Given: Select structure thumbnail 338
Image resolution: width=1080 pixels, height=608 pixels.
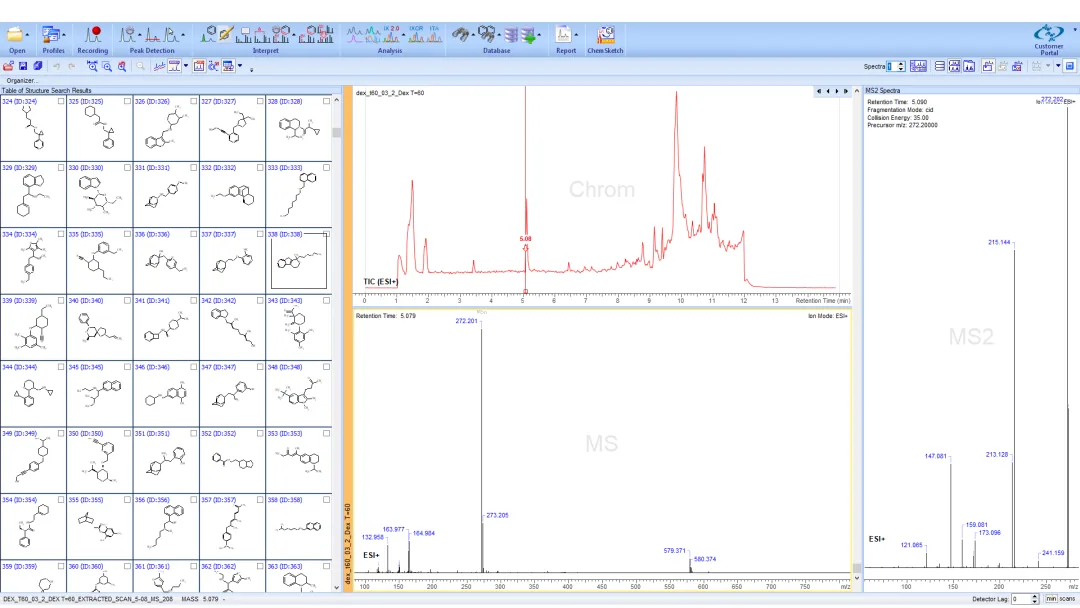Looking at the screenshot, I should (299, 261).
